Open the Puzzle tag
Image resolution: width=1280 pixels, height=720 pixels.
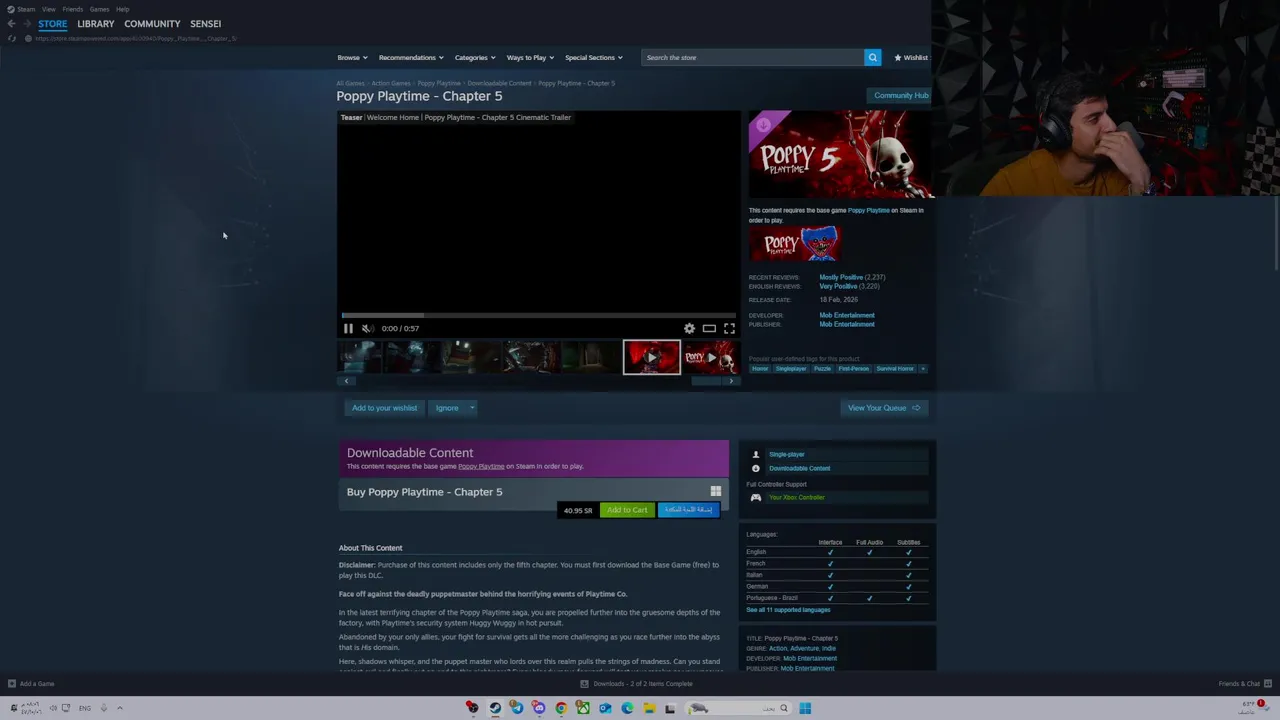tap(822, 369)
